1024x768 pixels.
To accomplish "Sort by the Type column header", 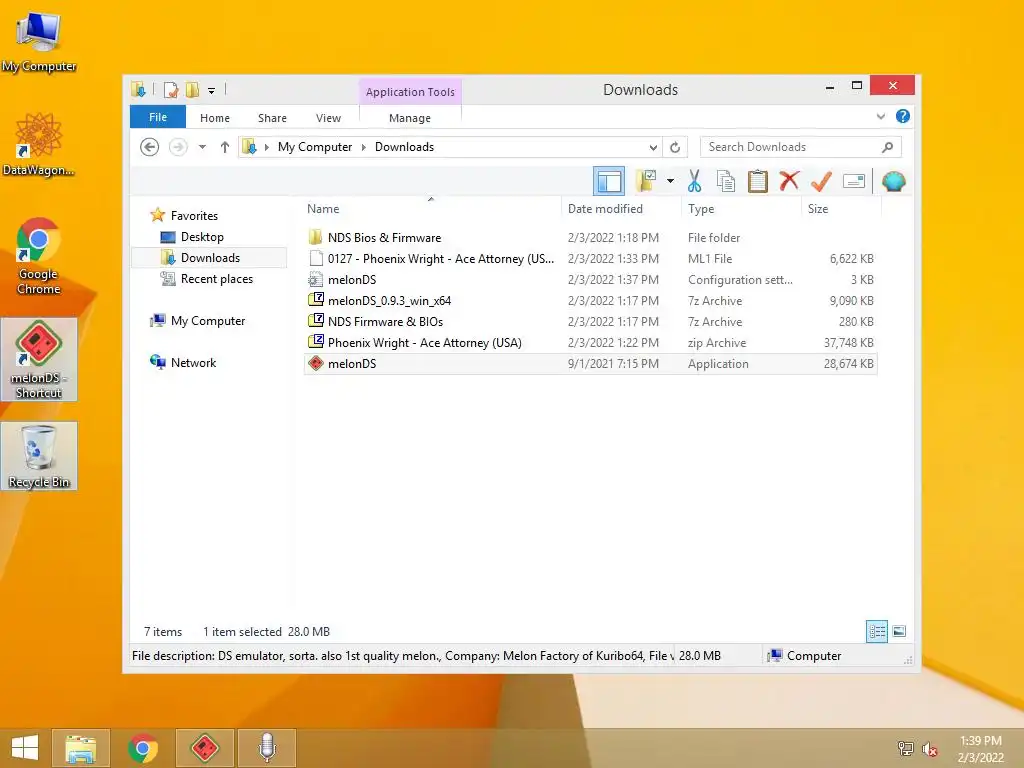I will point(701,209).
